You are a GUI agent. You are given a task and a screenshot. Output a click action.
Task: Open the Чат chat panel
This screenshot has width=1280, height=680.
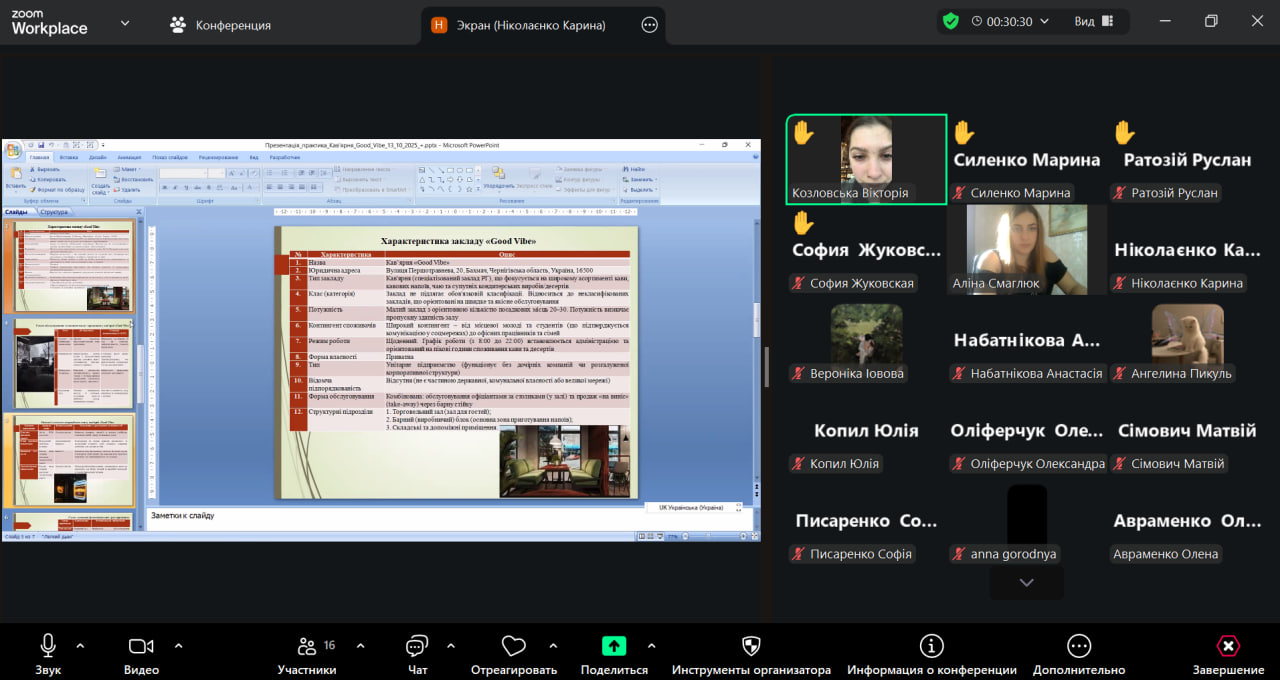point(417,646)
